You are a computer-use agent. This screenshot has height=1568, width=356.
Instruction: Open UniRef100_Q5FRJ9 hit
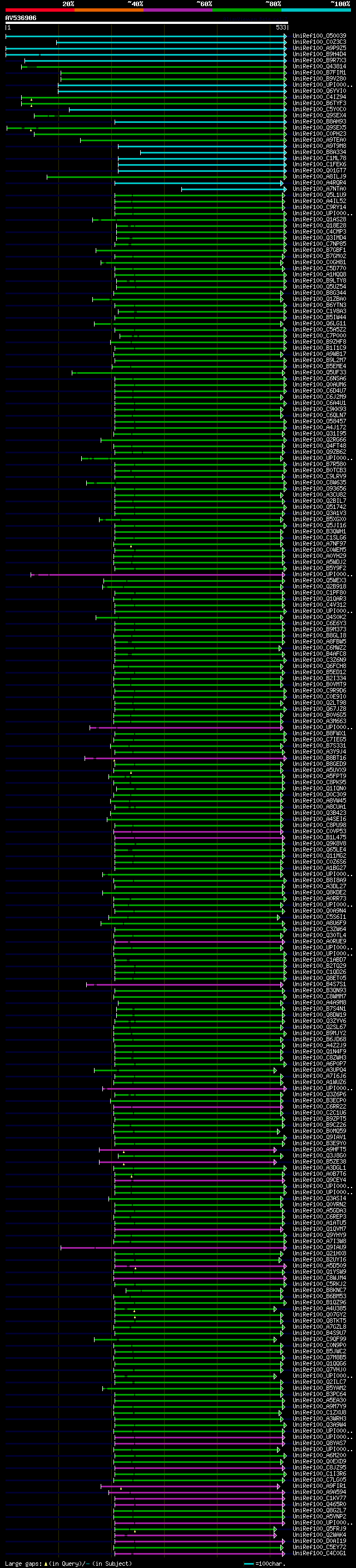click(319, 1529)
